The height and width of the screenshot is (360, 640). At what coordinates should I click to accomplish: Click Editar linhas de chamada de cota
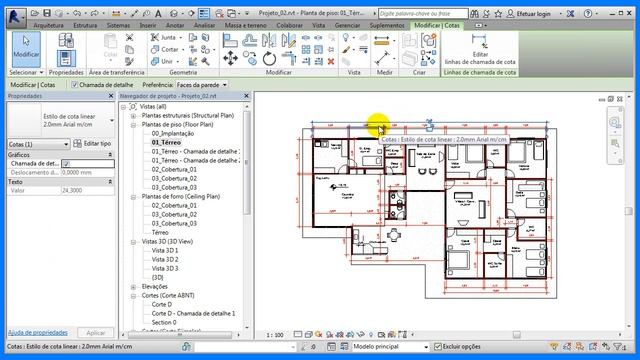pos(480,49)
